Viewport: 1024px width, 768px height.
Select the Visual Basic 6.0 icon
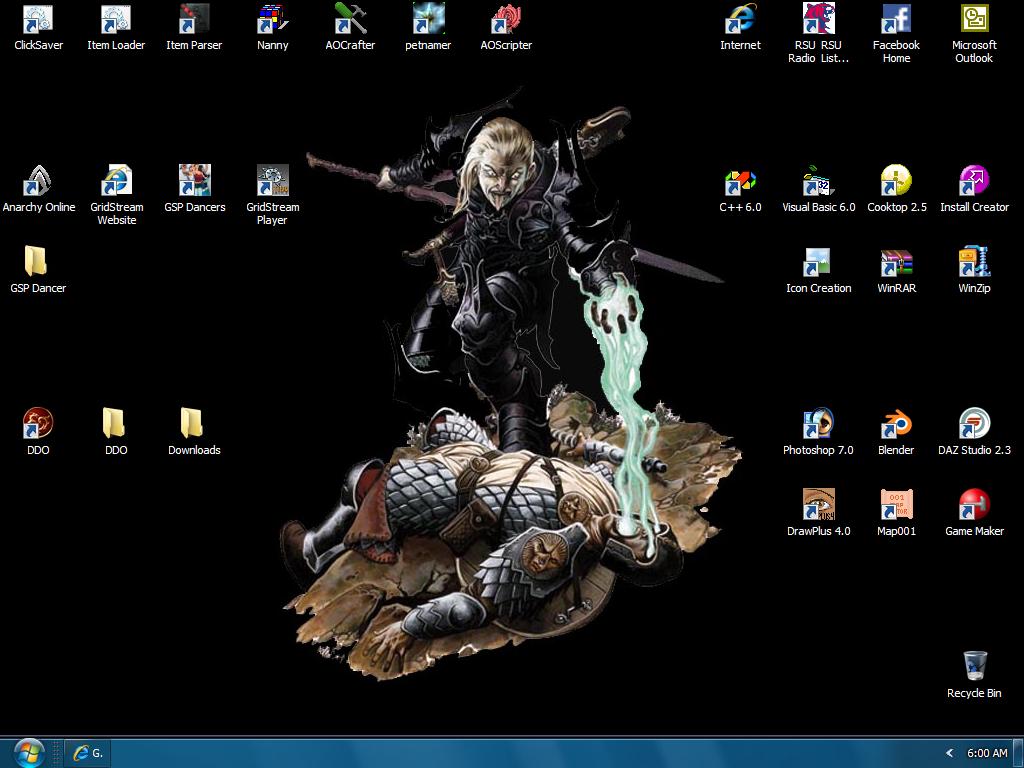coord(818,182)
